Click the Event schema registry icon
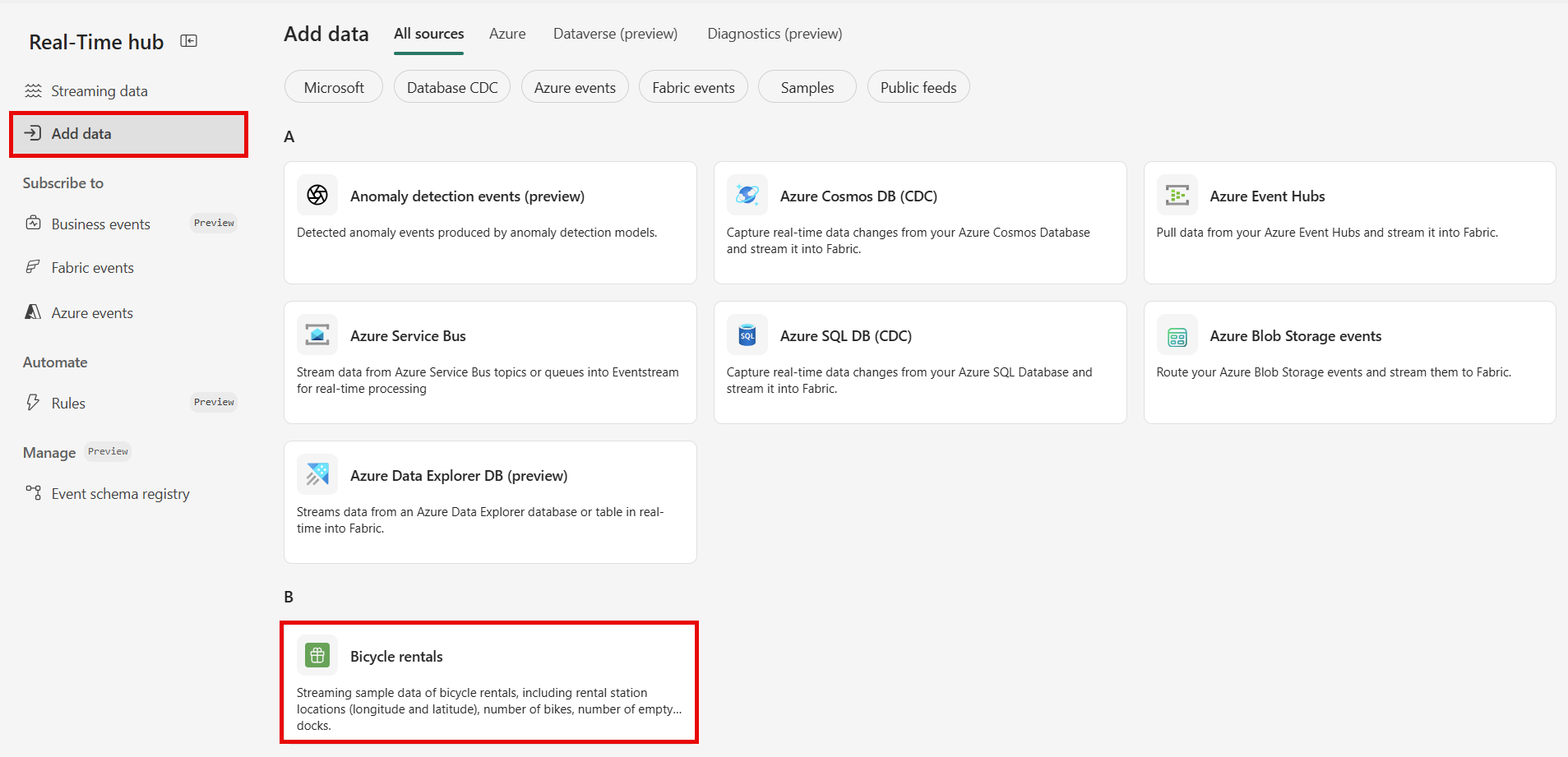Viewport: 1568px width, 757px height. click(x=33, y=492)
